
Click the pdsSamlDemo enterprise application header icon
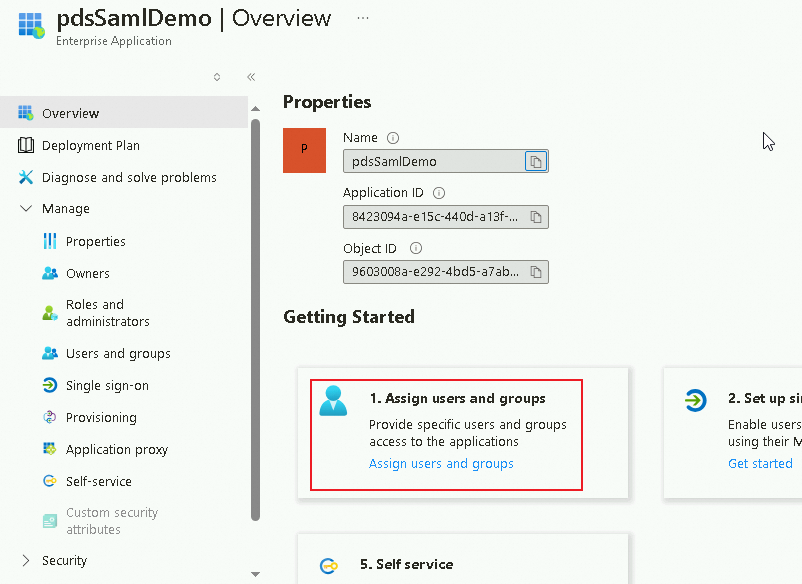tap(31, 26)
